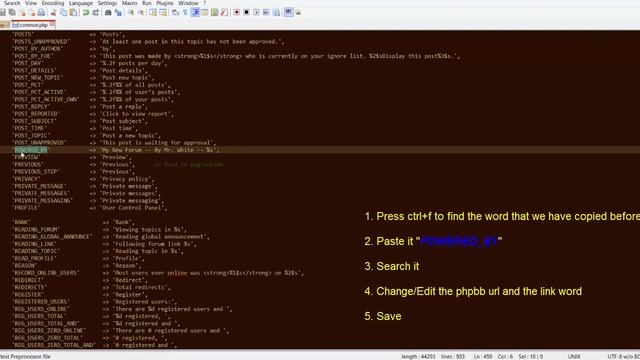This screenshot has width=640, height=360.
Task: Click the 'length : 44291' status entry
Action: click(x=418, y=356)
